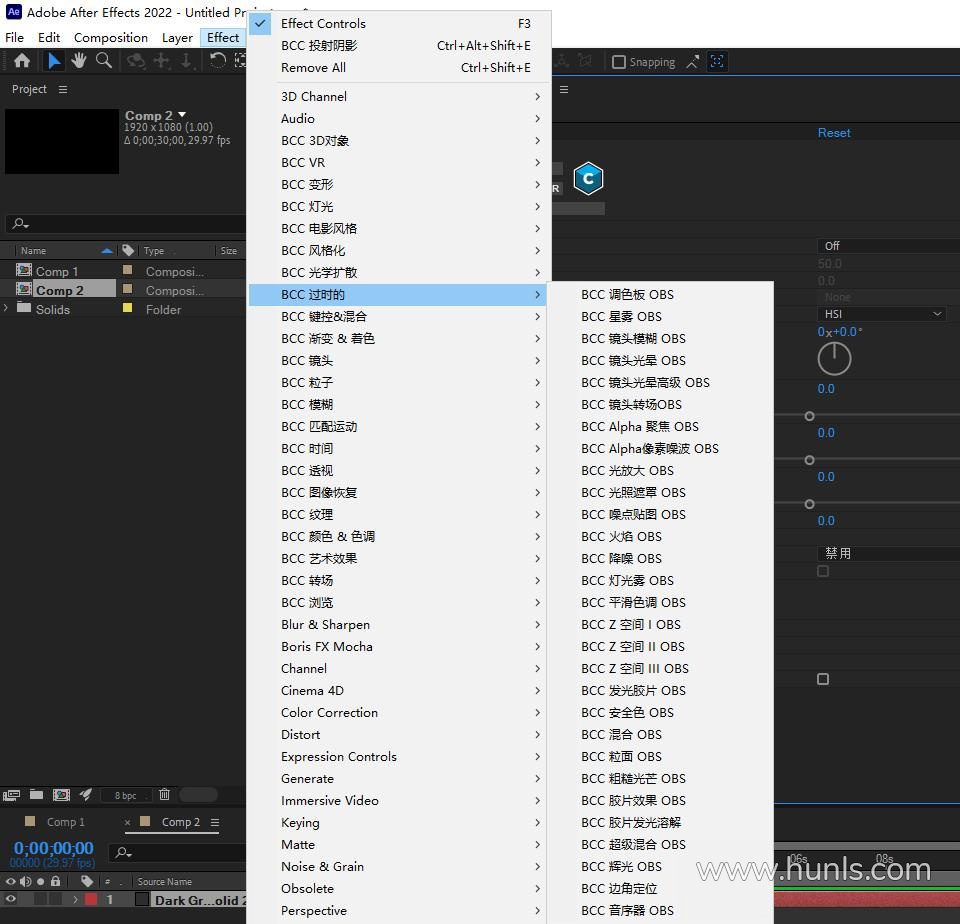Open the Comp 2 timeline panel menu

[x=215, y=822]
